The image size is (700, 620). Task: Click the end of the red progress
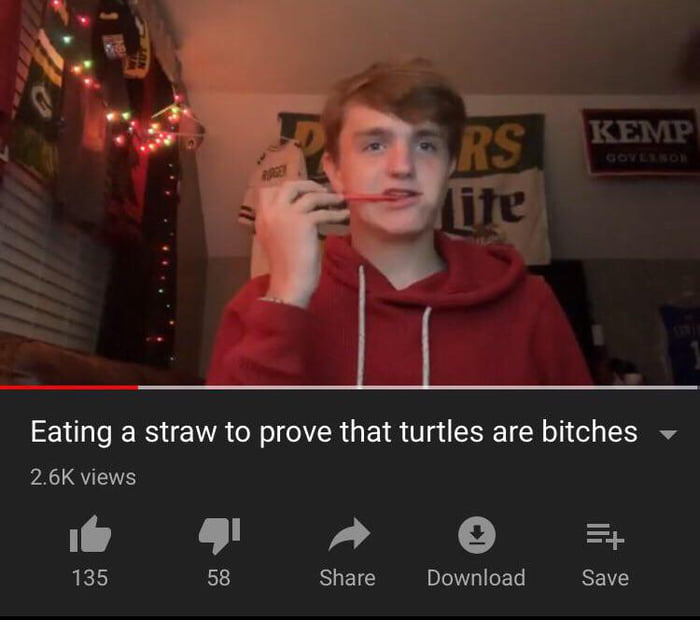[138, 387]
